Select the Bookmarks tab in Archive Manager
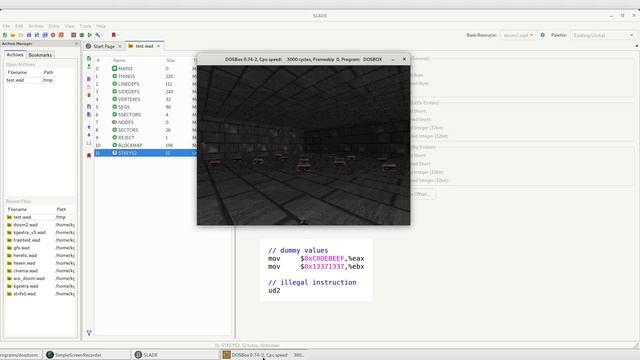Image resolution: width=640 pixels, height=360 pixels. 40,55
